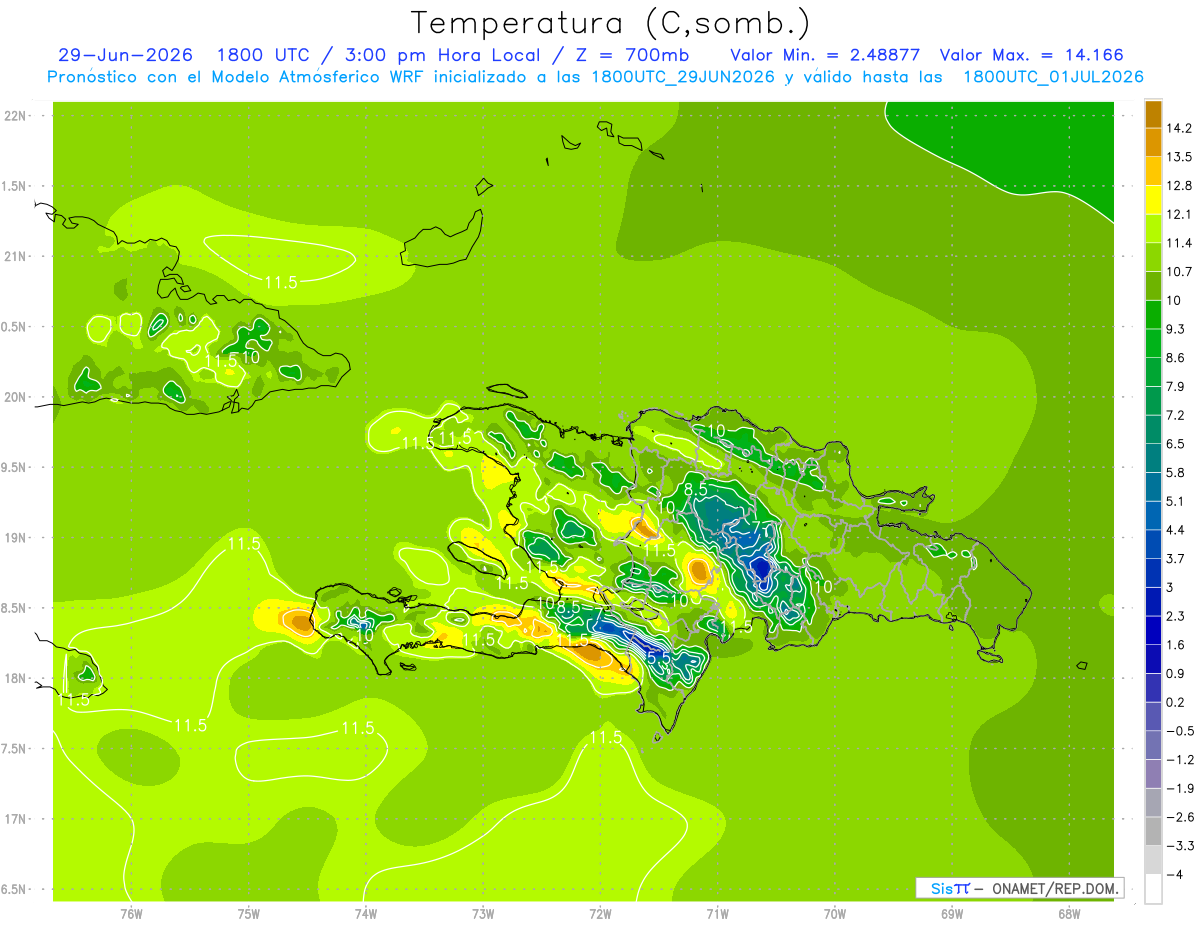This screenshot has height=927, width=1200.
Task: Click the colorbar label '-0.5'
Action: [1180, 731]
